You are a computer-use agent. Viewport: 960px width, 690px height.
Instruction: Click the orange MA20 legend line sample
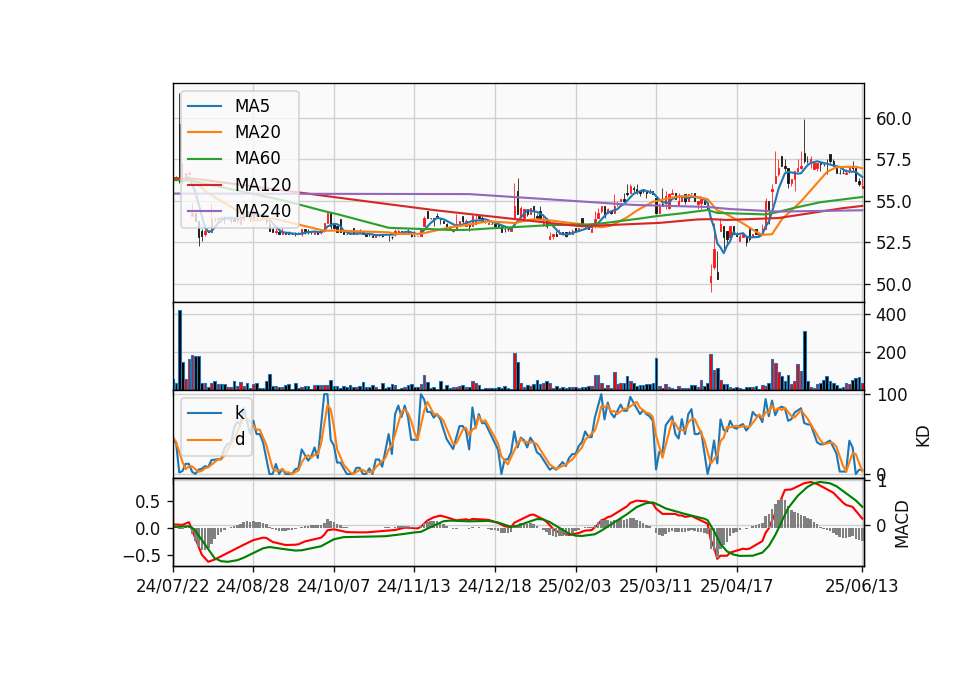(x=204, y=133)
